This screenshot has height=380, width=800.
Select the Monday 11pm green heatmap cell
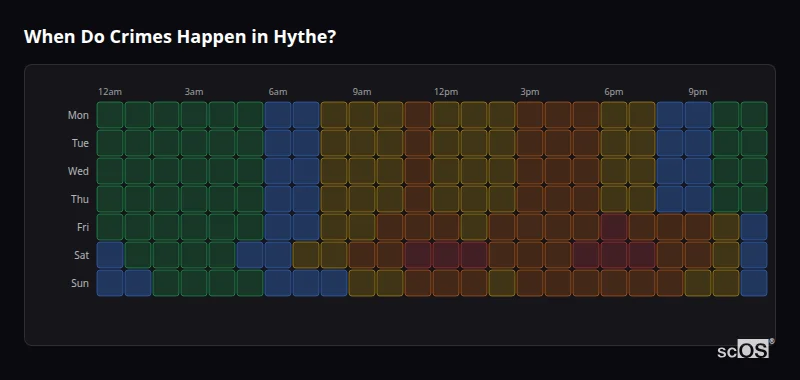(754, 115)
